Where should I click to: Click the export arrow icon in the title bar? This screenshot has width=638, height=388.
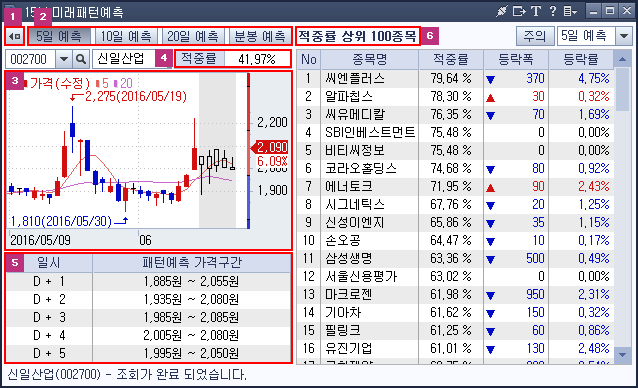coord(519,11)
